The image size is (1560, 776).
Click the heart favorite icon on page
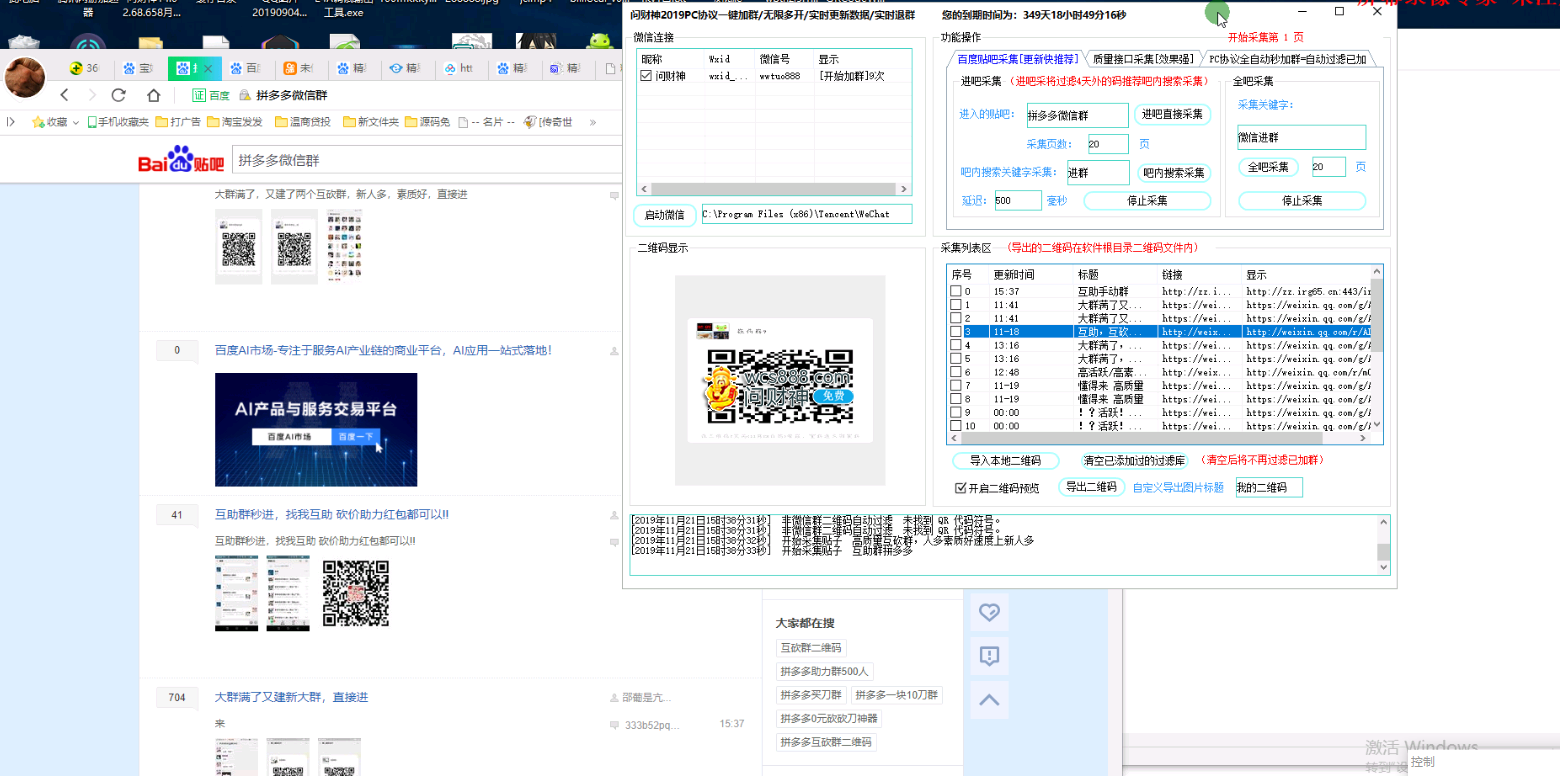pos(989,612)
